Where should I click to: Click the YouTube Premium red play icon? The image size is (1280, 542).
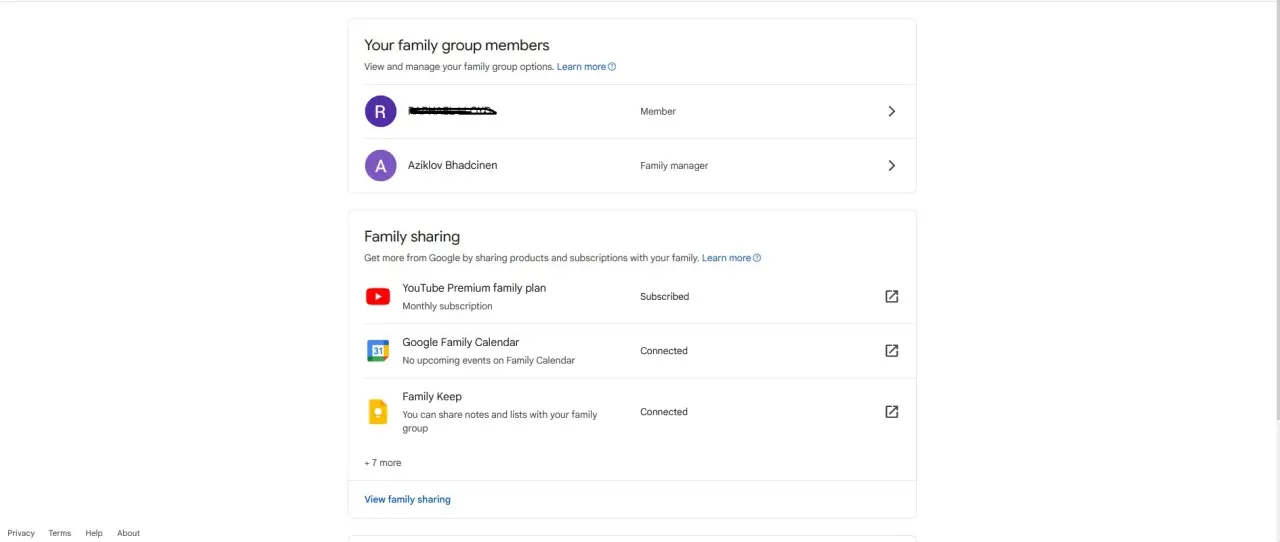378,297
